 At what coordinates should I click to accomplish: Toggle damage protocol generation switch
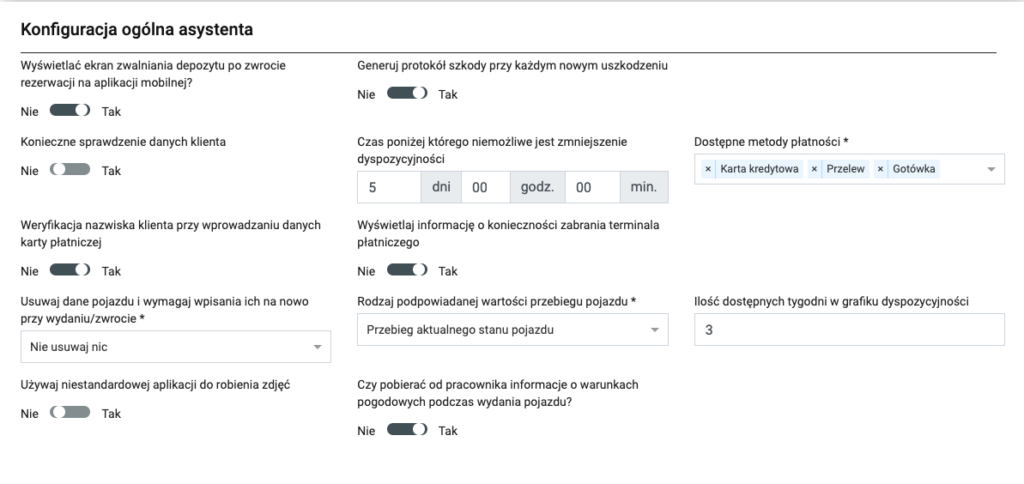click(407, 94)
